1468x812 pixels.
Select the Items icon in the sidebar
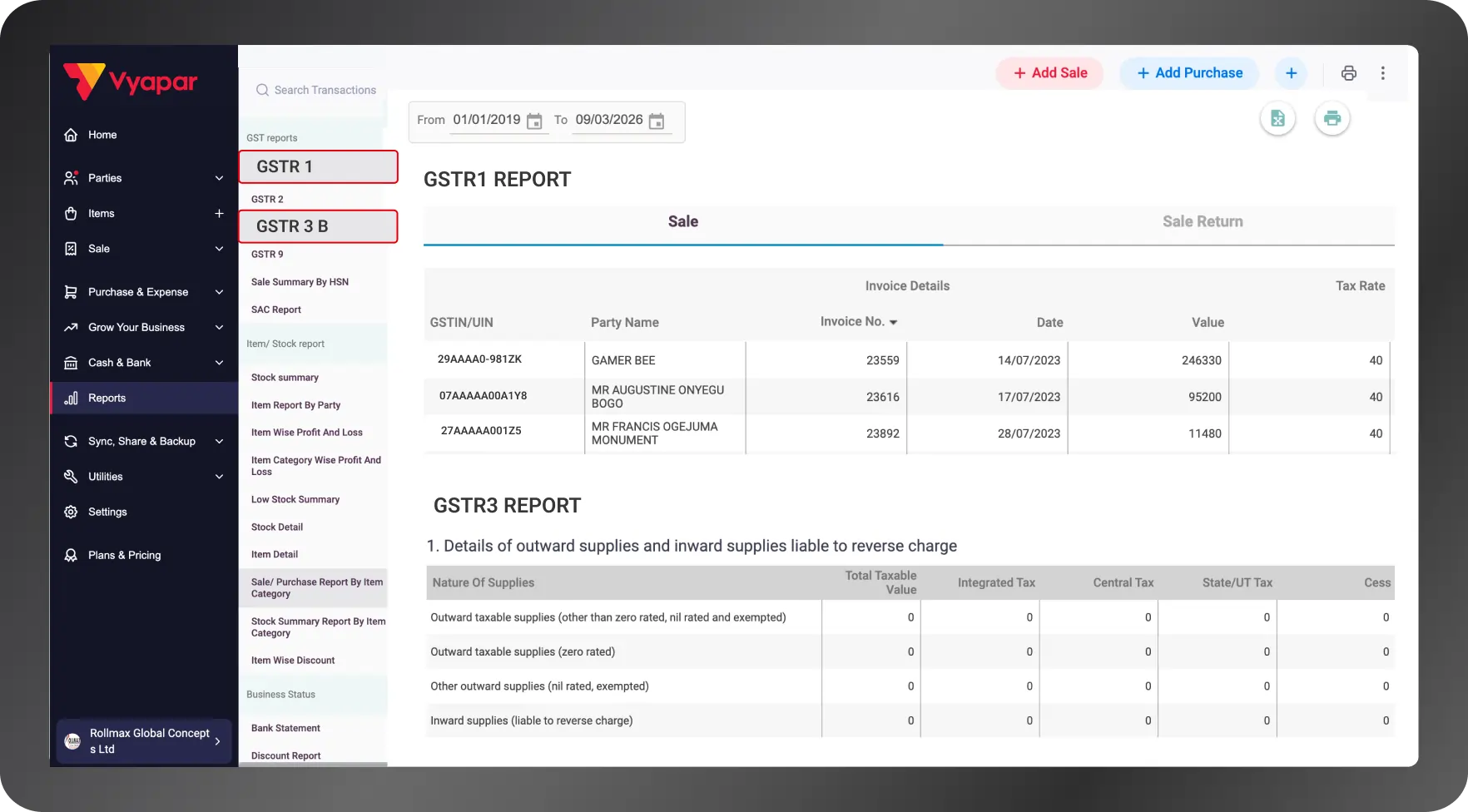(72, 213)
